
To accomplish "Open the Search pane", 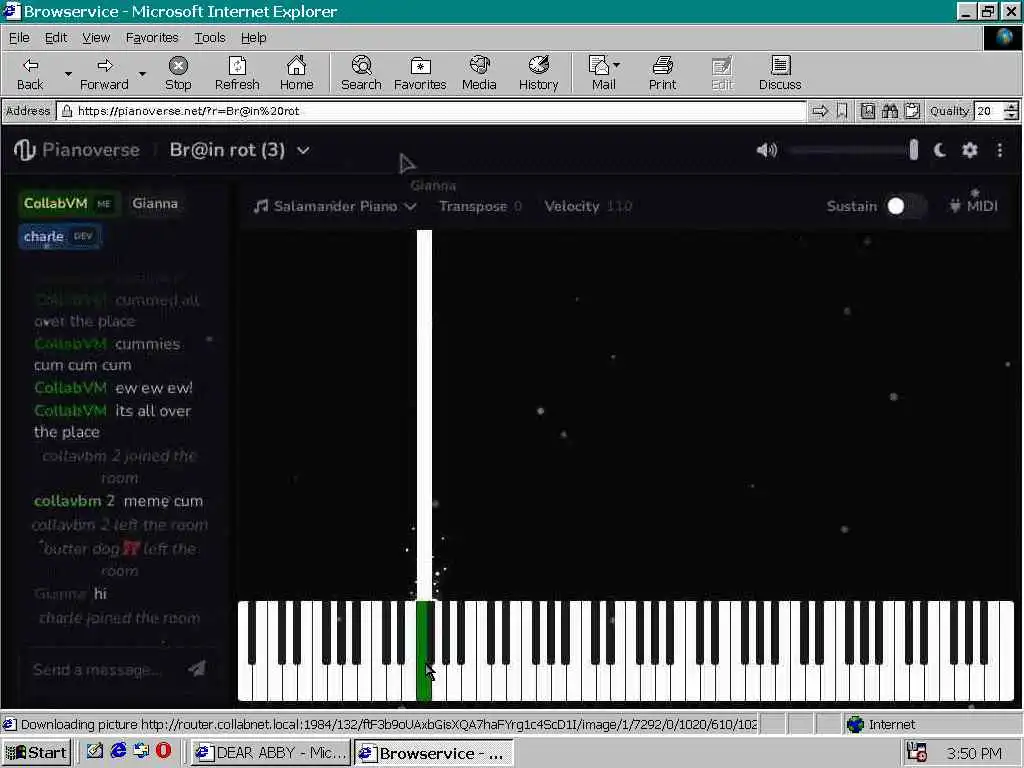I will coord(361,73).
